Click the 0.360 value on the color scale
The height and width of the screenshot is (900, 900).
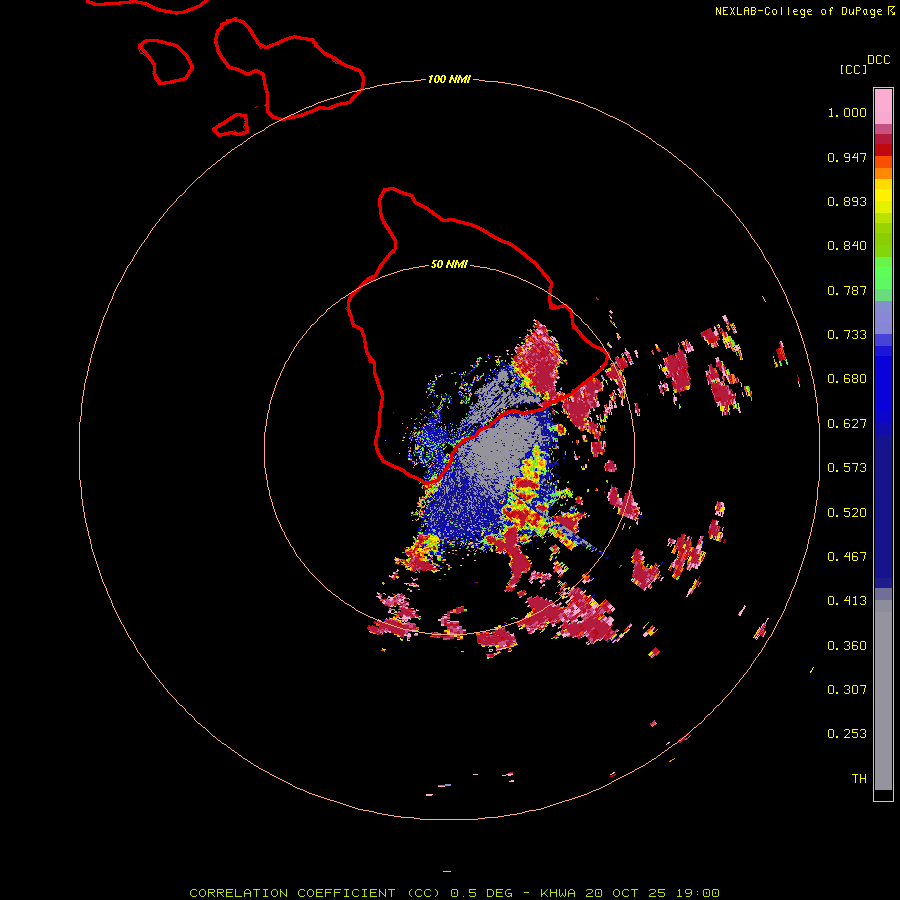(847, 646)
